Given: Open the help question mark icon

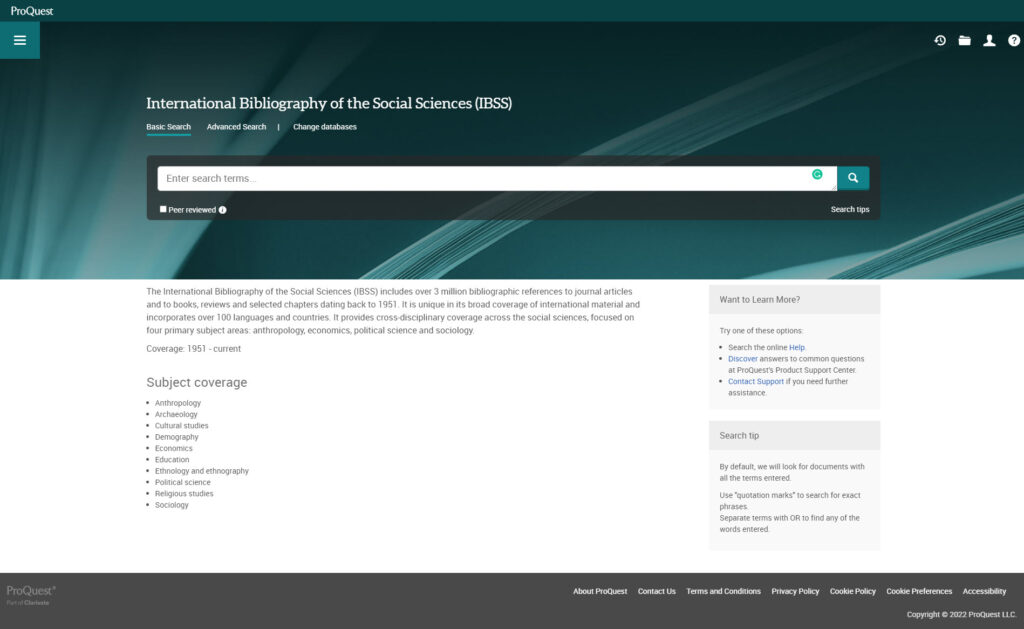Looking at the screenshot, I should [x=1013, y=41].
